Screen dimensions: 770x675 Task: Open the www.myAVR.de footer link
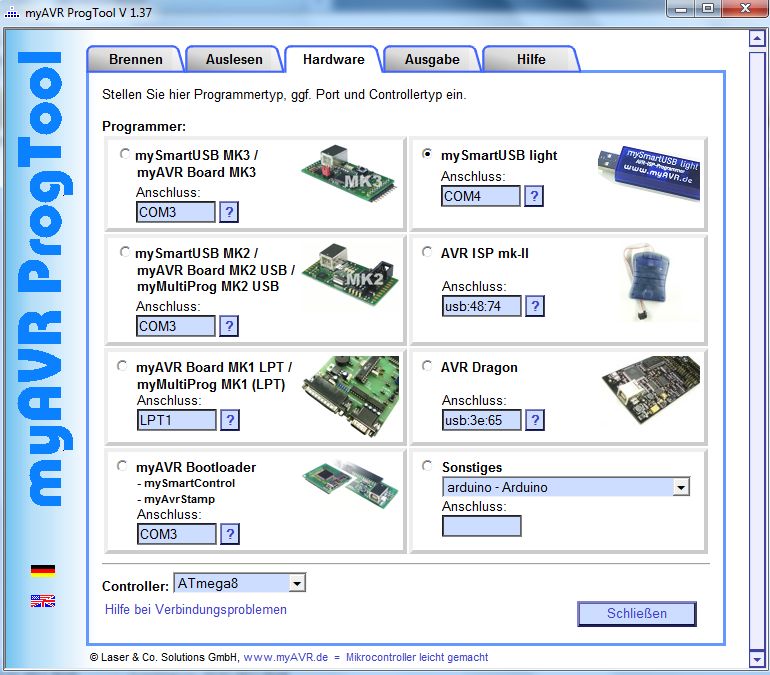[x=286, y=657]
